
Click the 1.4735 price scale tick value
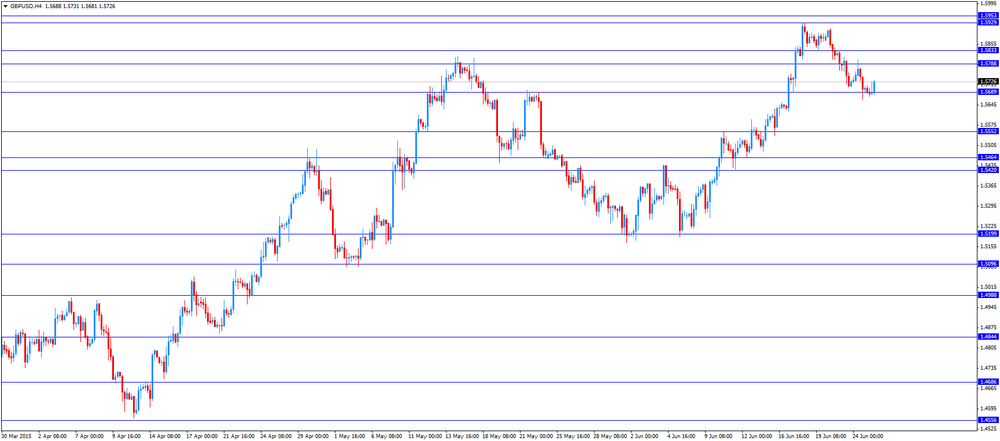pos(987,368)
